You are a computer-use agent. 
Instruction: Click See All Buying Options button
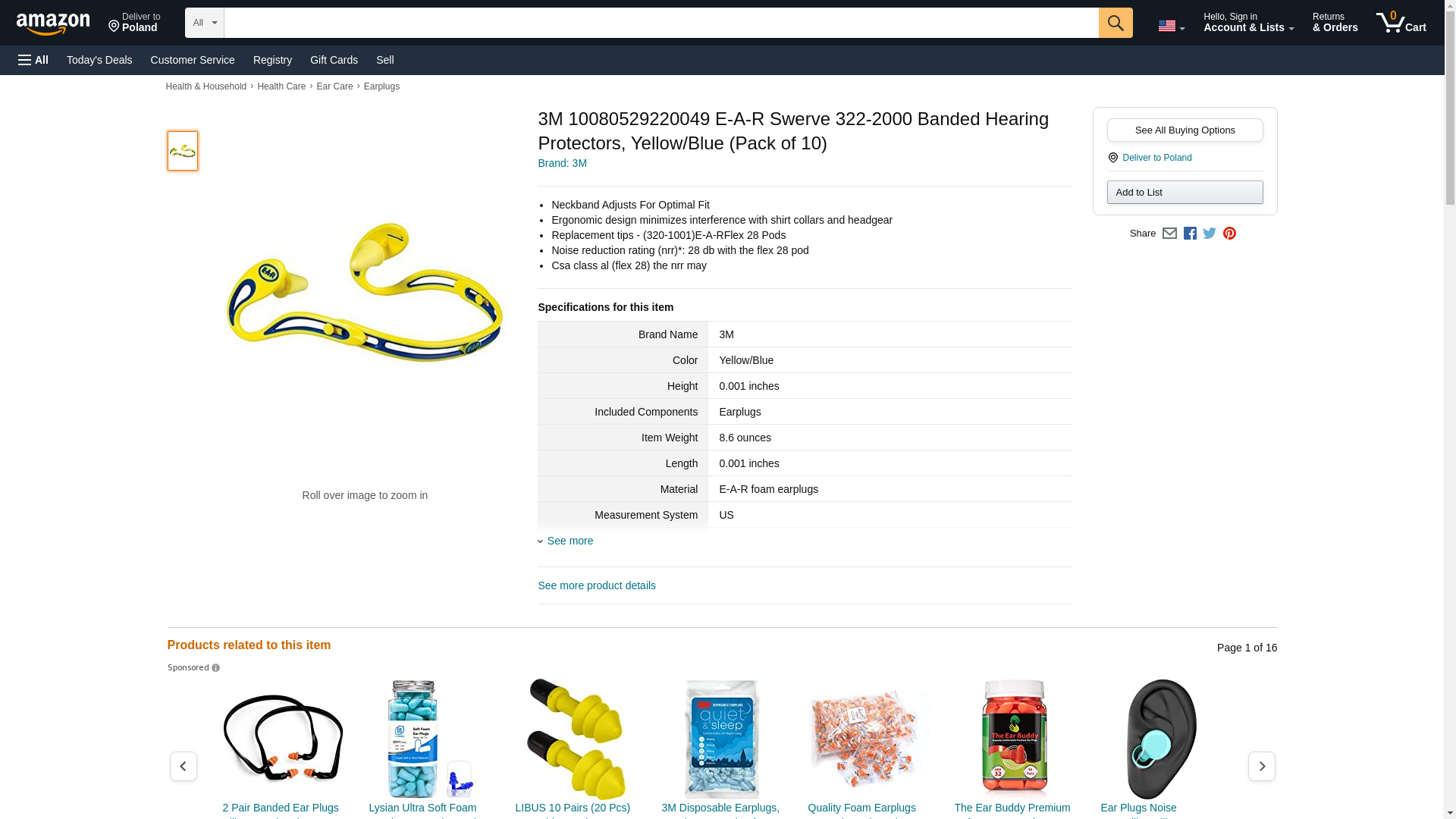tap(1185, 130)
